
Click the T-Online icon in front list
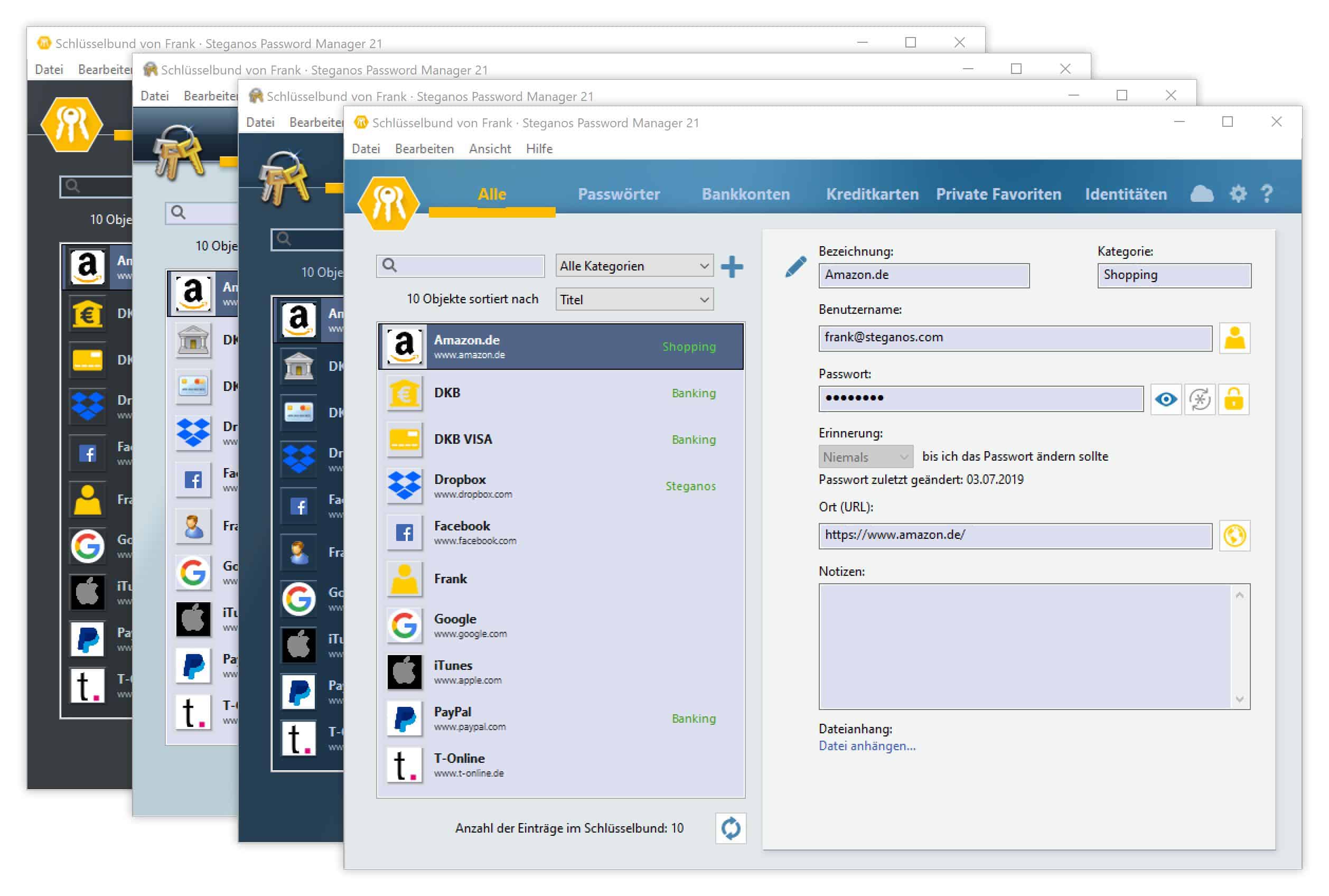click(404, 765)
